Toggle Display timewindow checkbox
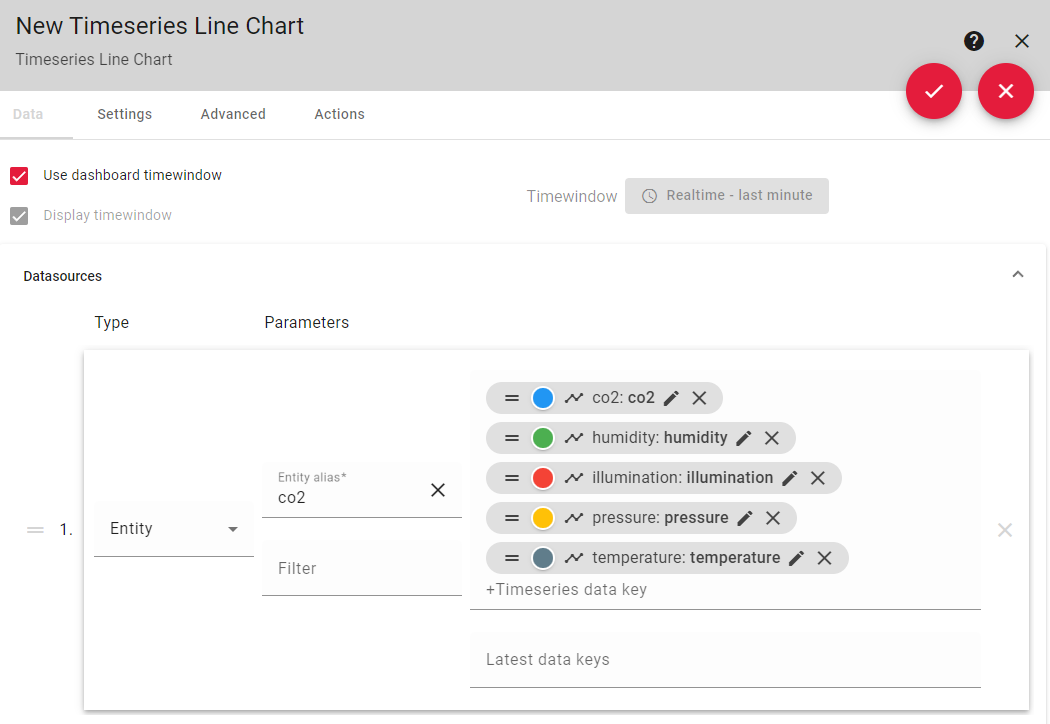The image size is (1050, 724). [x=19, y=216]
